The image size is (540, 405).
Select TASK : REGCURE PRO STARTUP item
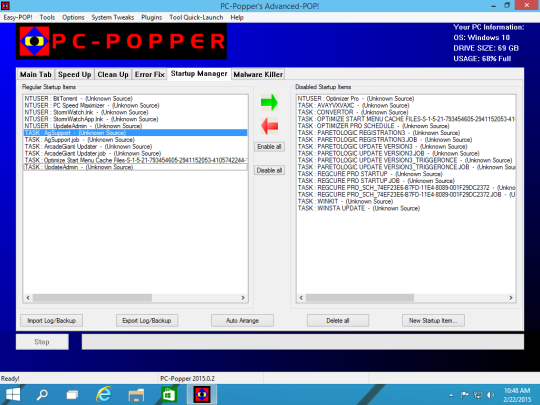pos(406,174)
